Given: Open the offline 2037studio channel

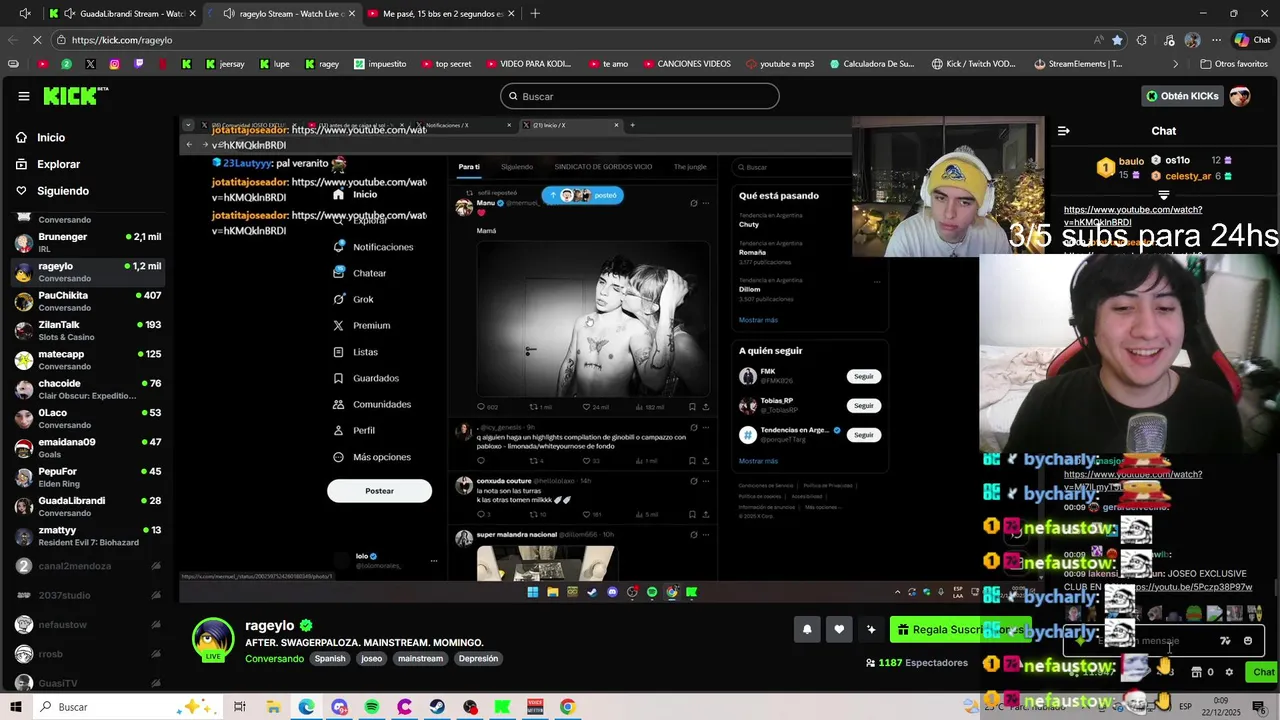Looking at the screenshot, I should coord(88,595).
